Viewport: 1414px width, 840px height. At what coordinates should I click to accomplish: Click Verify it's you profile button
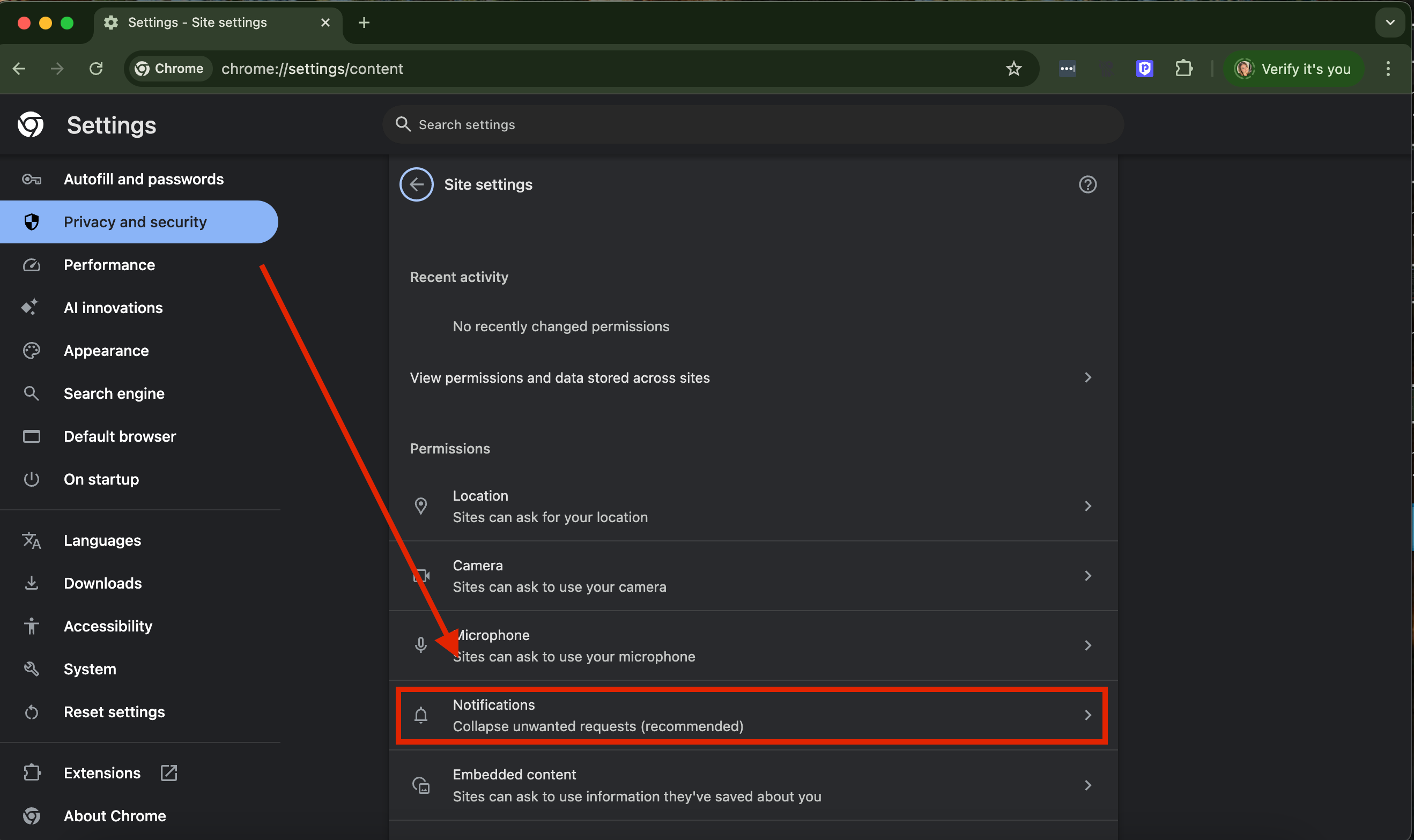point(1293,69)
